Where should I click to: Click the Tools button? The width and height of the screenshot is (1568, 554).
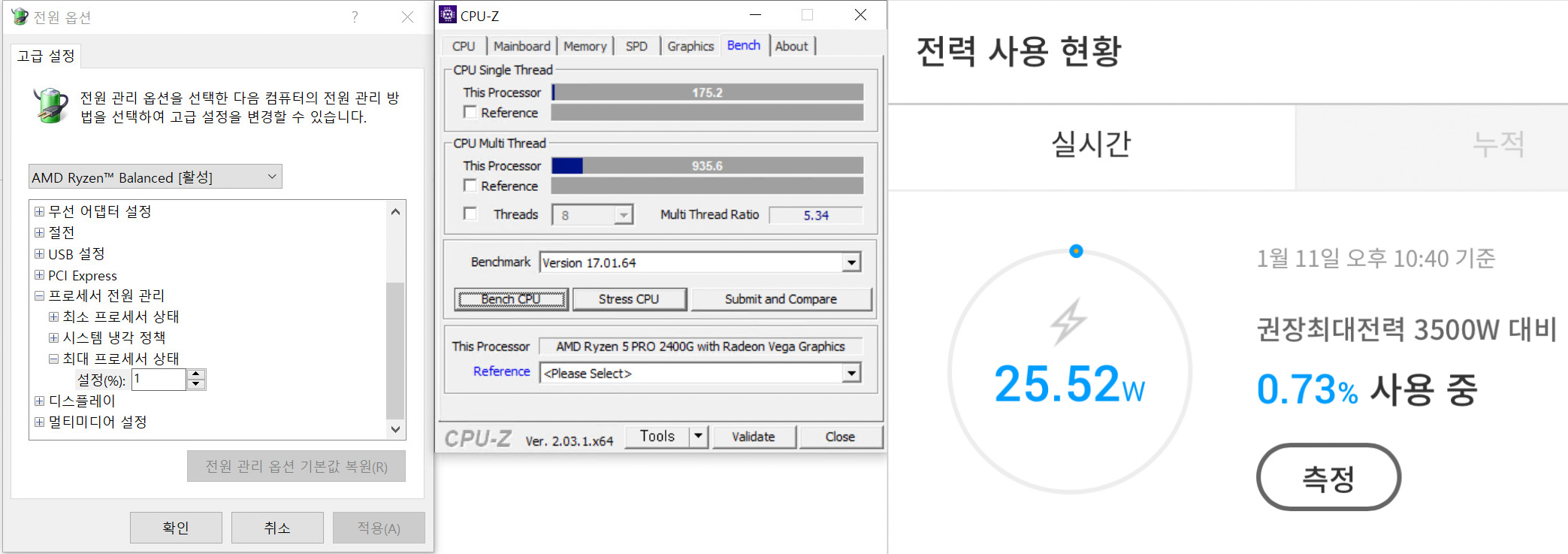click(x=657, y=436)
